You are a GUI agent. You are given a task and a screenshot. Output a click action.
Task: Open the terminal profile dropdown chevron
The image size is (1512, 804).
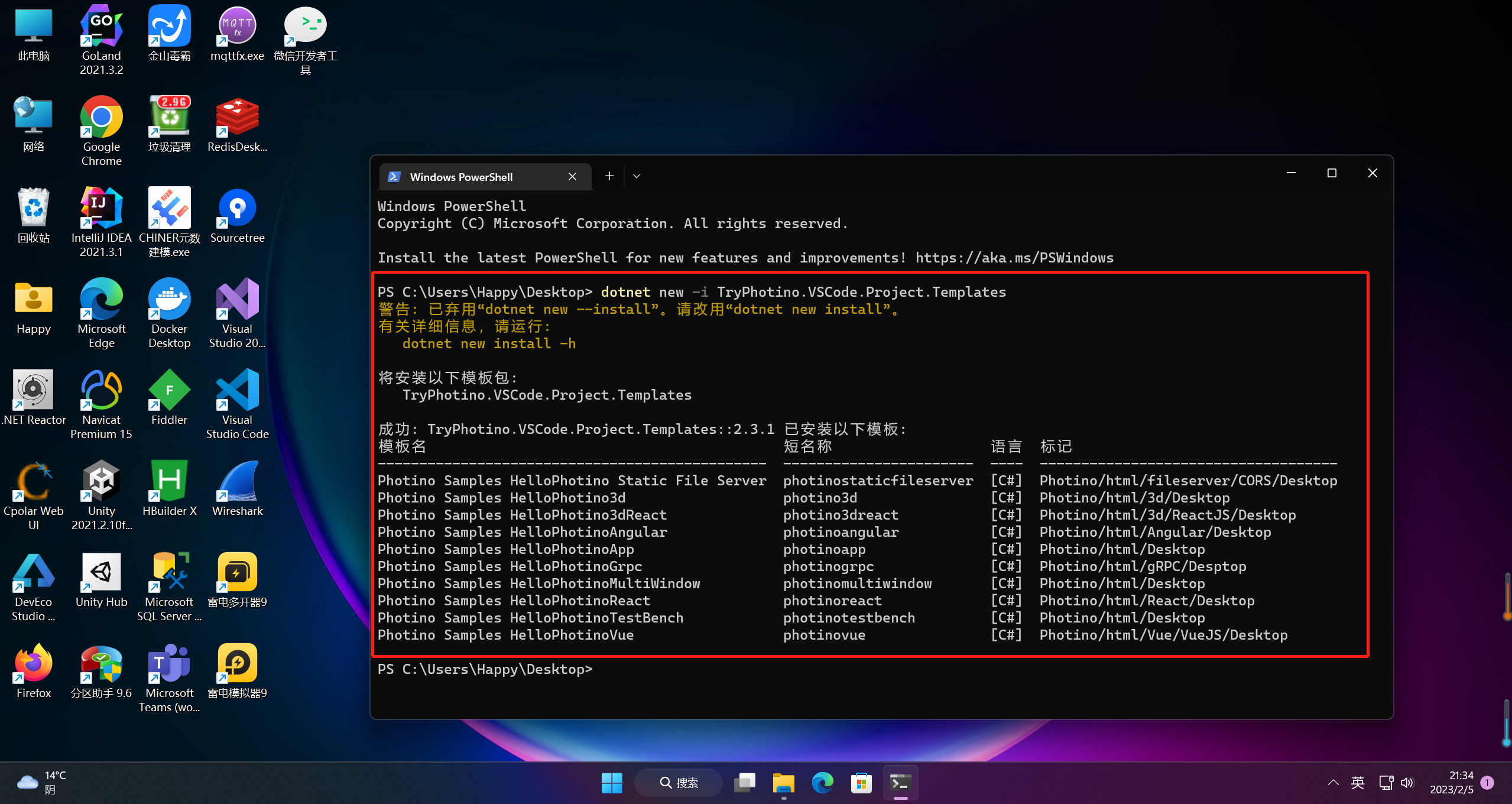tap(637, 176)
